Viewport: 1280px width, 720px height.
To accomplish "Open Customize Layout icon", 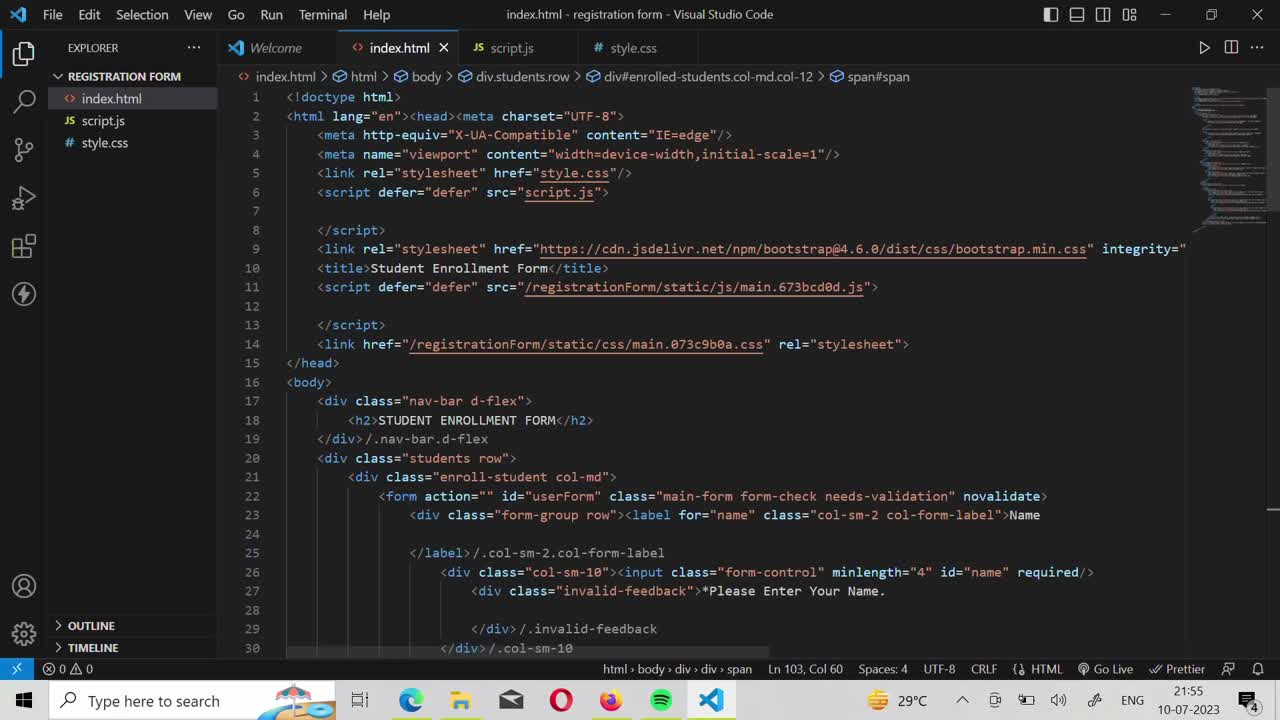I will click(x=1129, y=15).
